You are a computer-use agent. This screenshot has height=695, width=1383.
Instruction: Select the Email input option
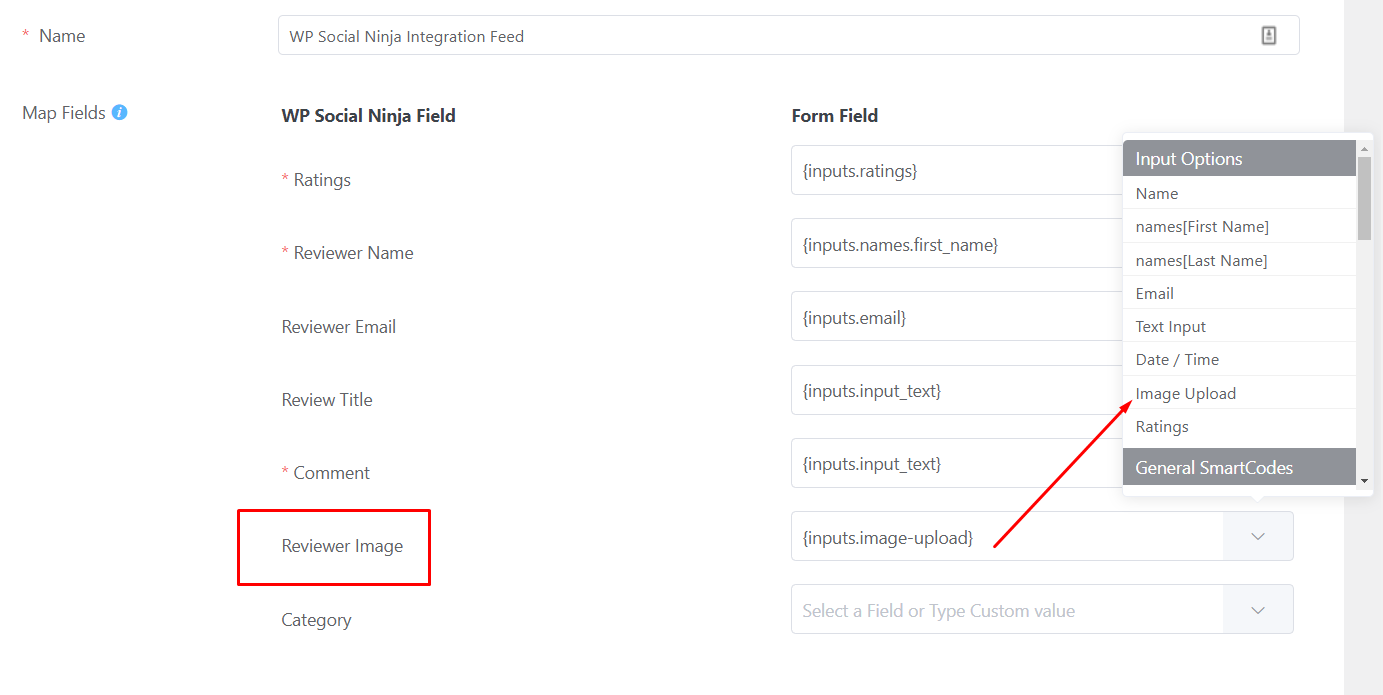(1155, 294)
